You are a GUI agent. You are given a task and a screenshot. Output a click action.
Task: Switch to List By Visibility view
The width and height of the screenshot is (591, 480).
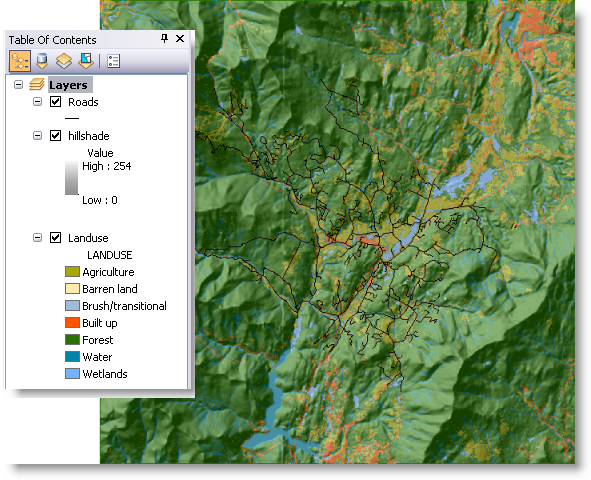[x=64, y=61]
